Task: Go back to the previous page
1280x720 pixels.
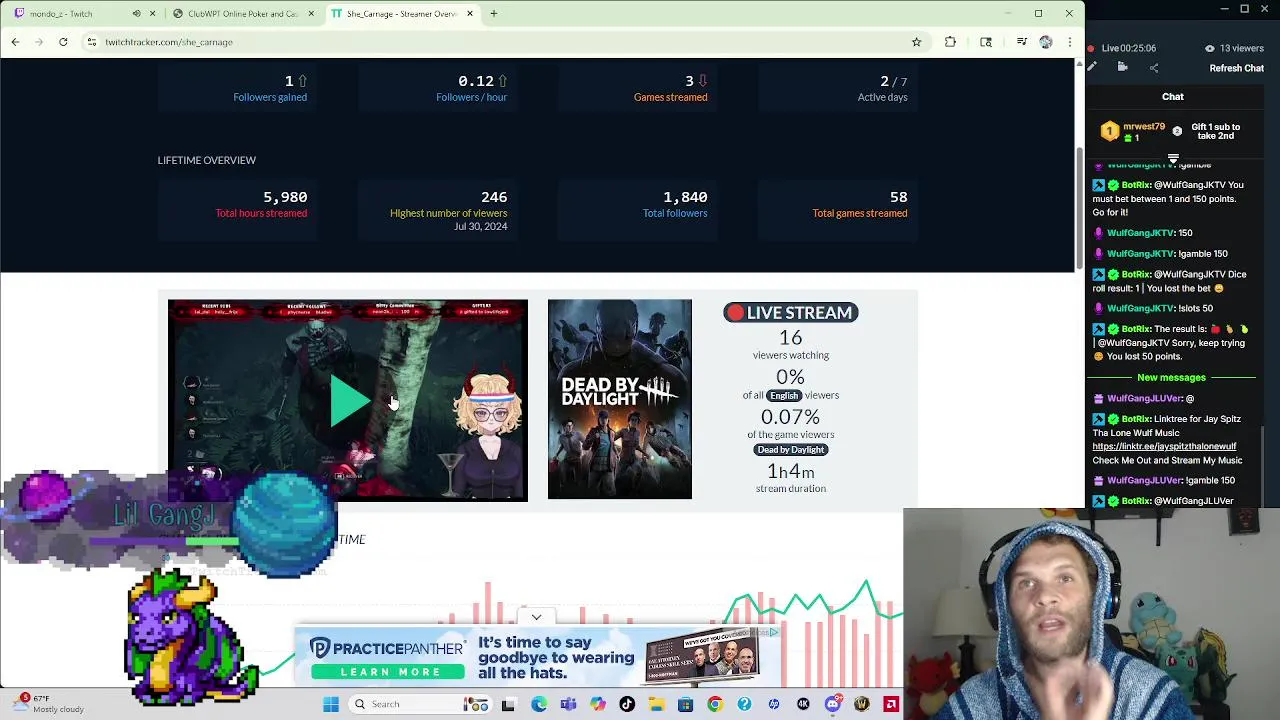Action: click(15, 42)
